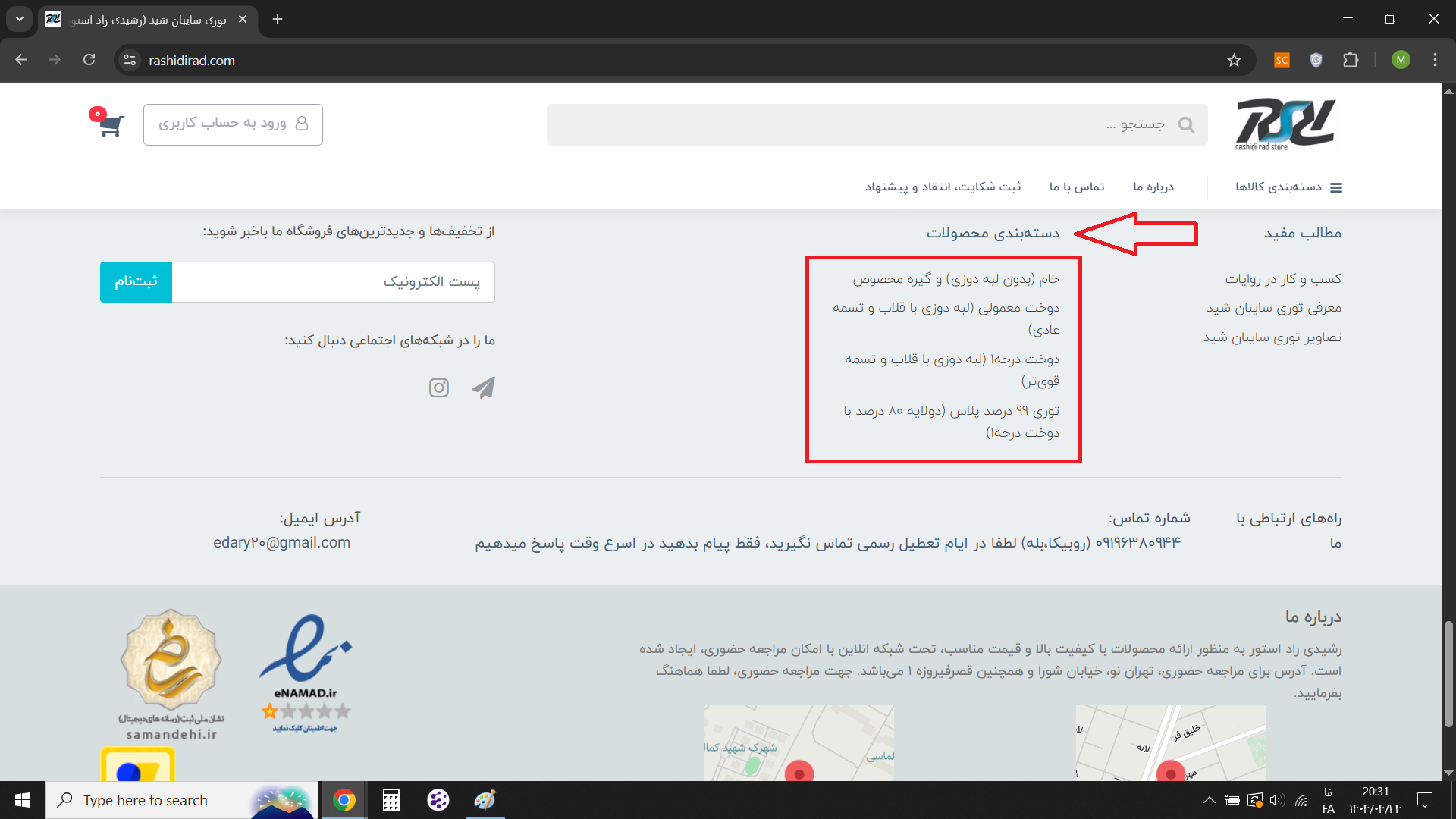This screenshot has width=1456, height=819.
Task: Focus the پست الکترونیک email field
Action: [334, 281]
